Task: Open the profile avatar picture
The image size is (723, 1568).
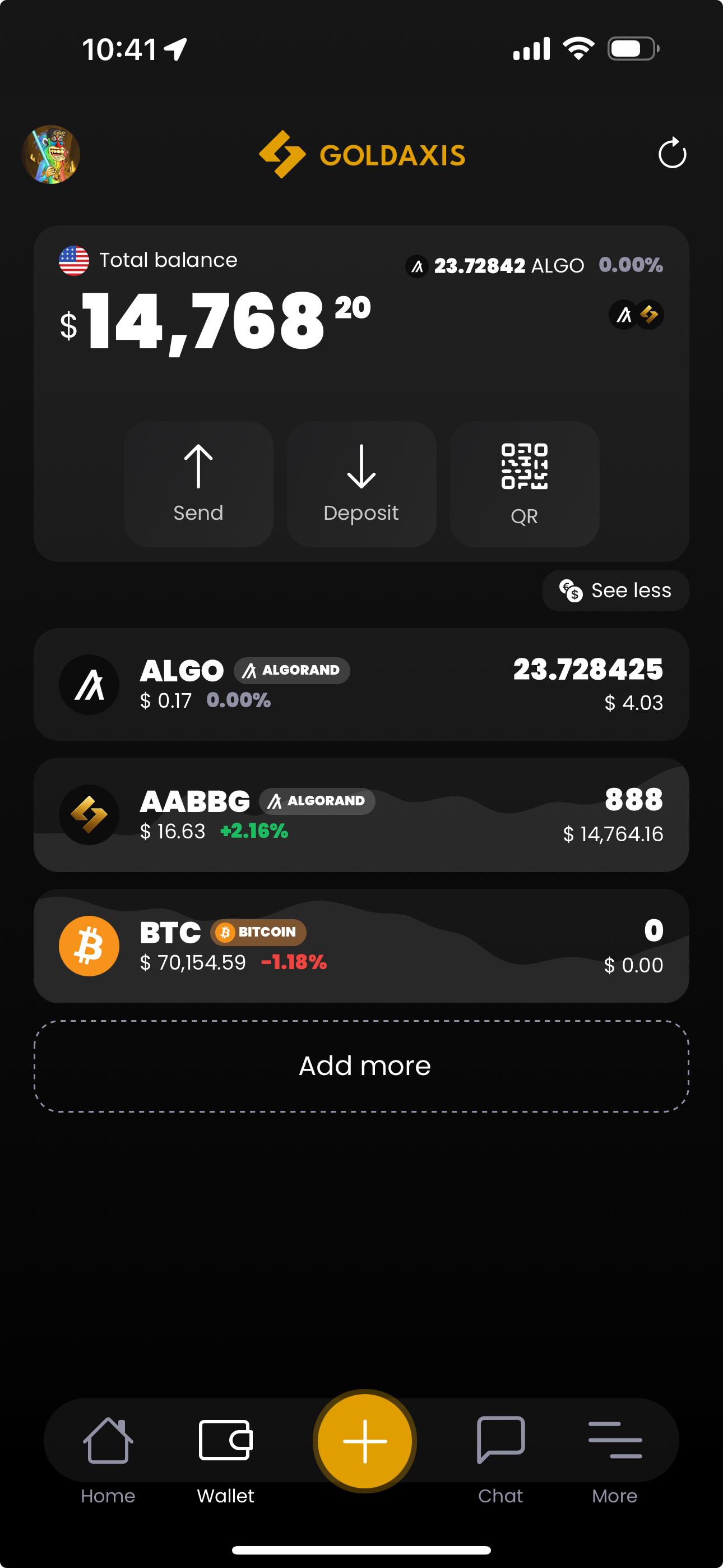Action: (x=51, y=155)
